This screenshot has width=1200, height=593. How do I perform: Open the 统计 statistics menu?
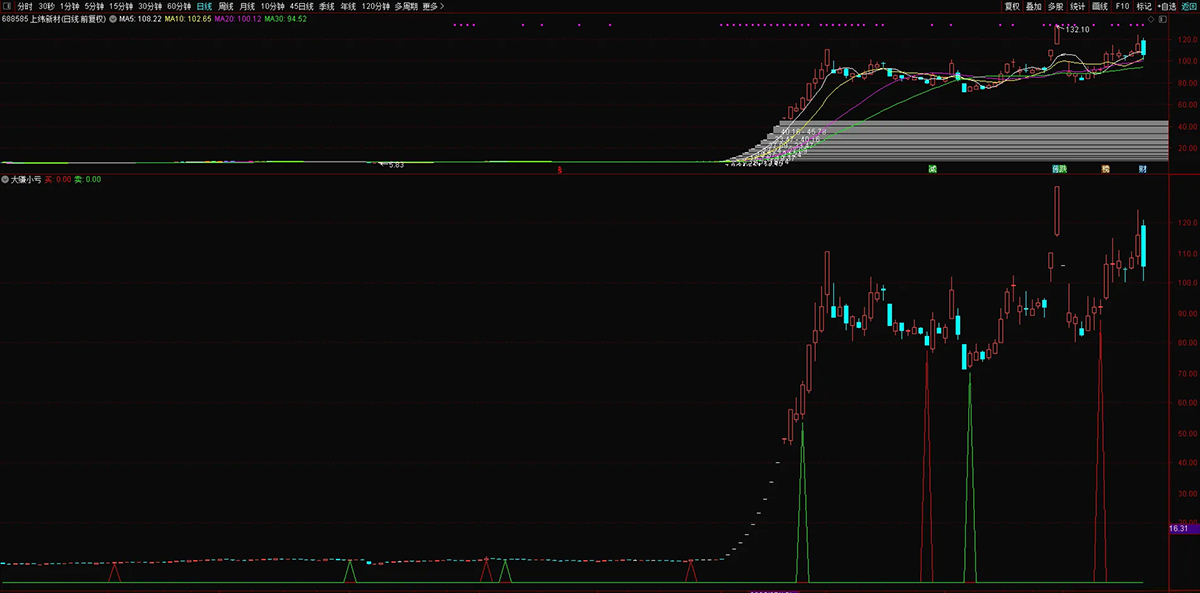click(1078, 6)
